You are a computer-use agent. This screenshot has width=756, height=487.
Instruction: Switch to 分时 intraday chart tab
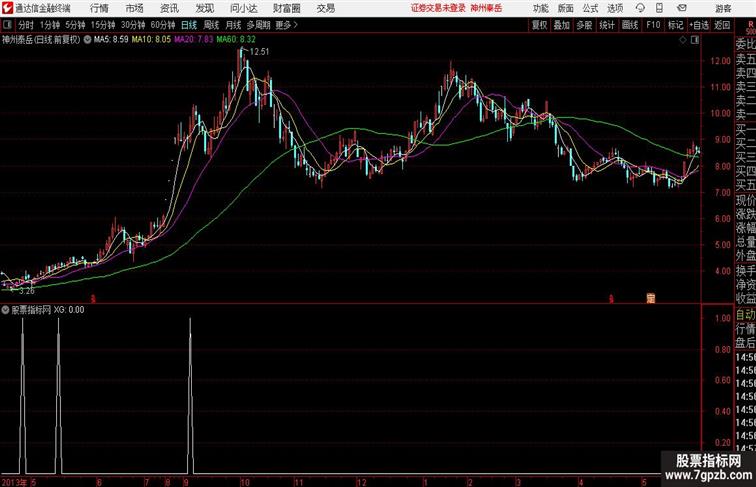click(x=26, y=25)
